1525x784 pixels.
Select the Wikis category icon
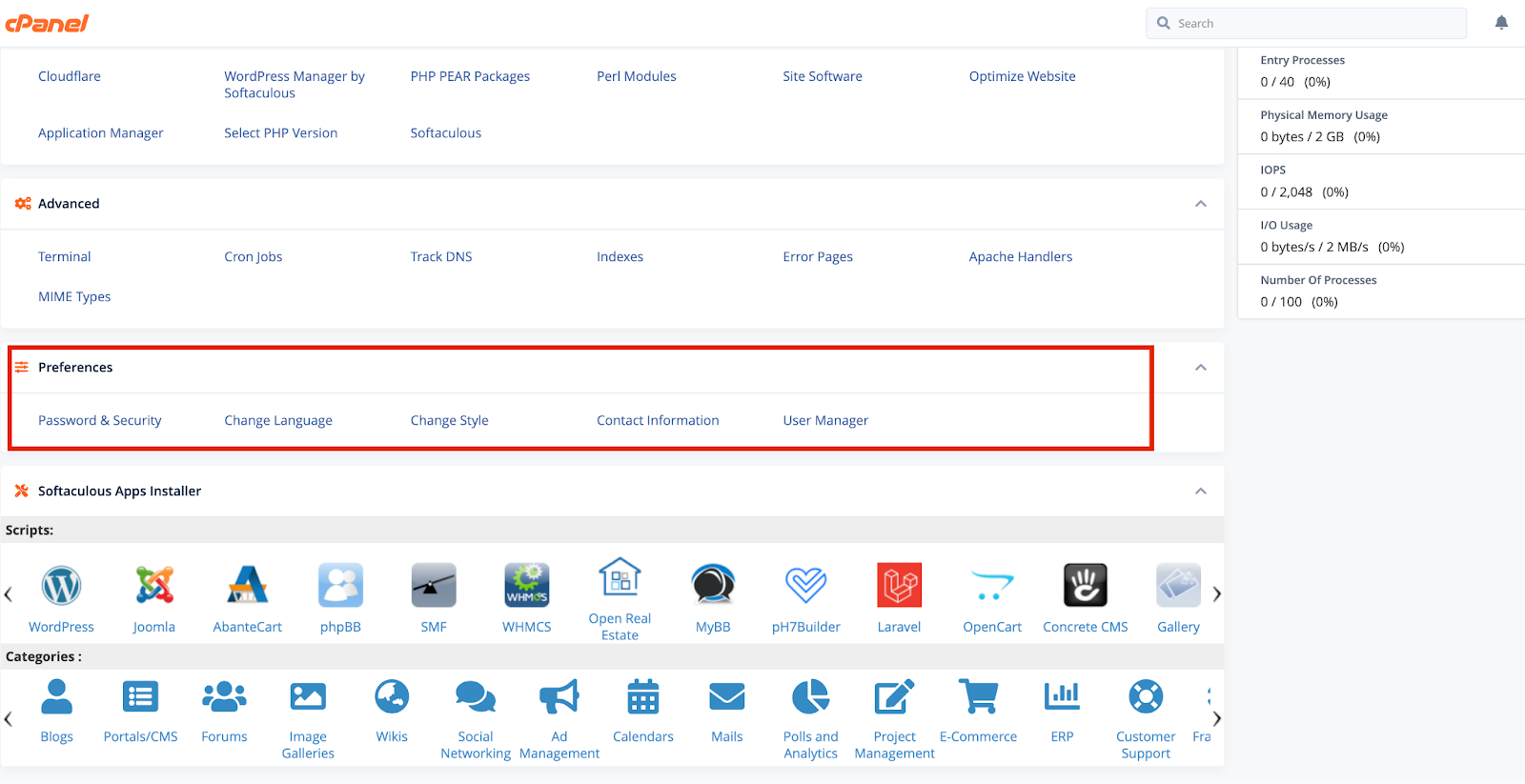[x=392, y=697]
